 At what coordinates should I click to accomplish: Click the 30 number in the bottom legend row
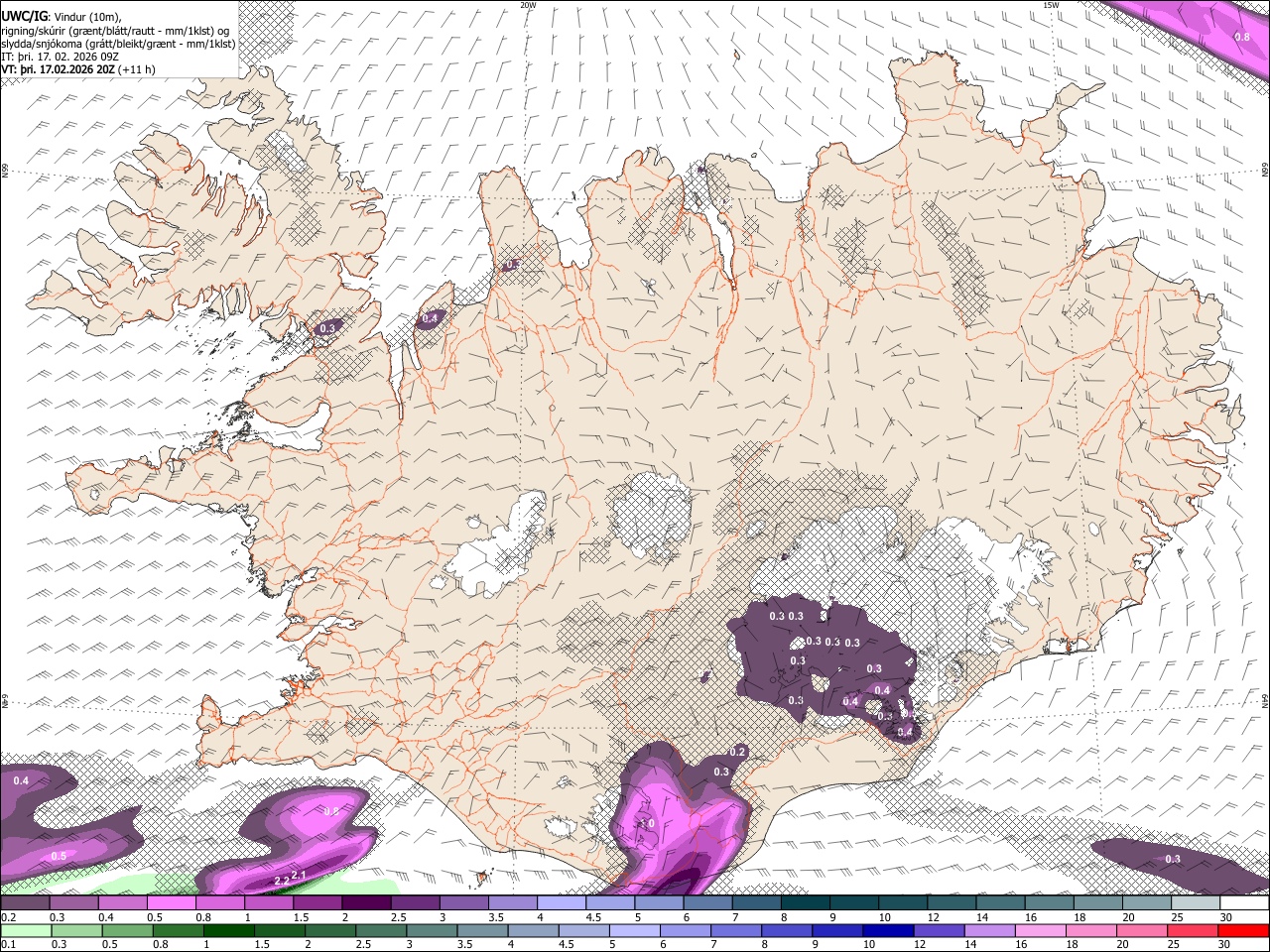pos(1226,945)
